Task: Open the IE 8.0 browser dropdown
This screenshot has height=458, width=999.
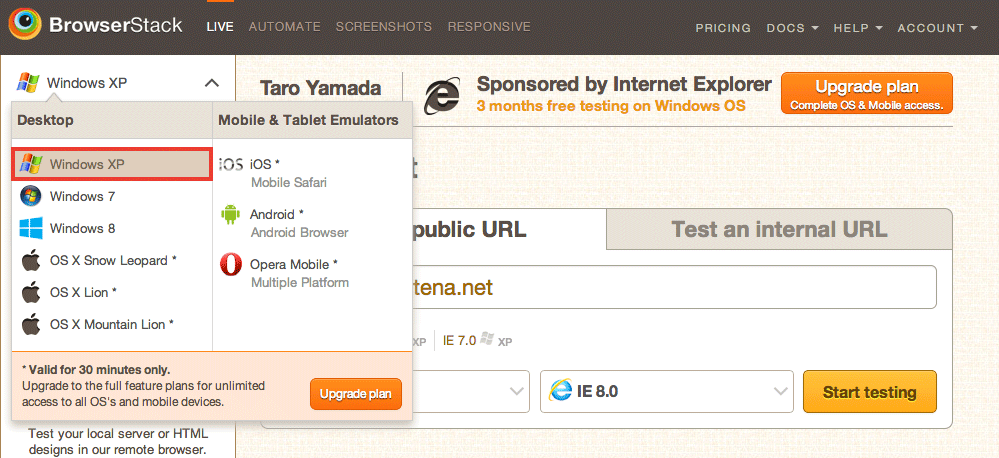Action: point(666,391)
